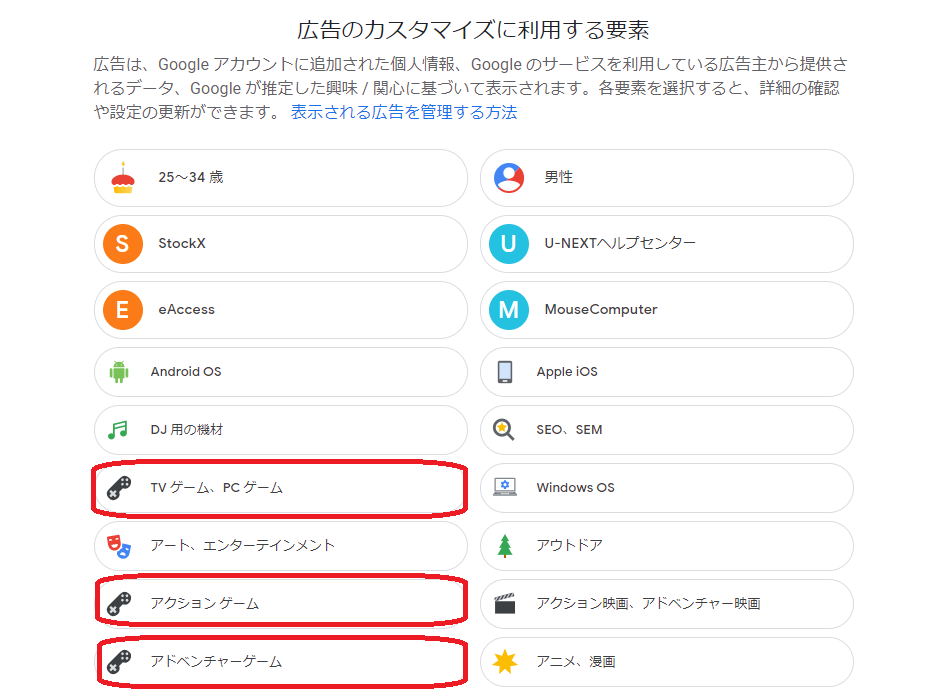Click the gamepad icon for アドベンチャーゲーム
This screenshot has width=936, height=692.
[x=119, y=662]
